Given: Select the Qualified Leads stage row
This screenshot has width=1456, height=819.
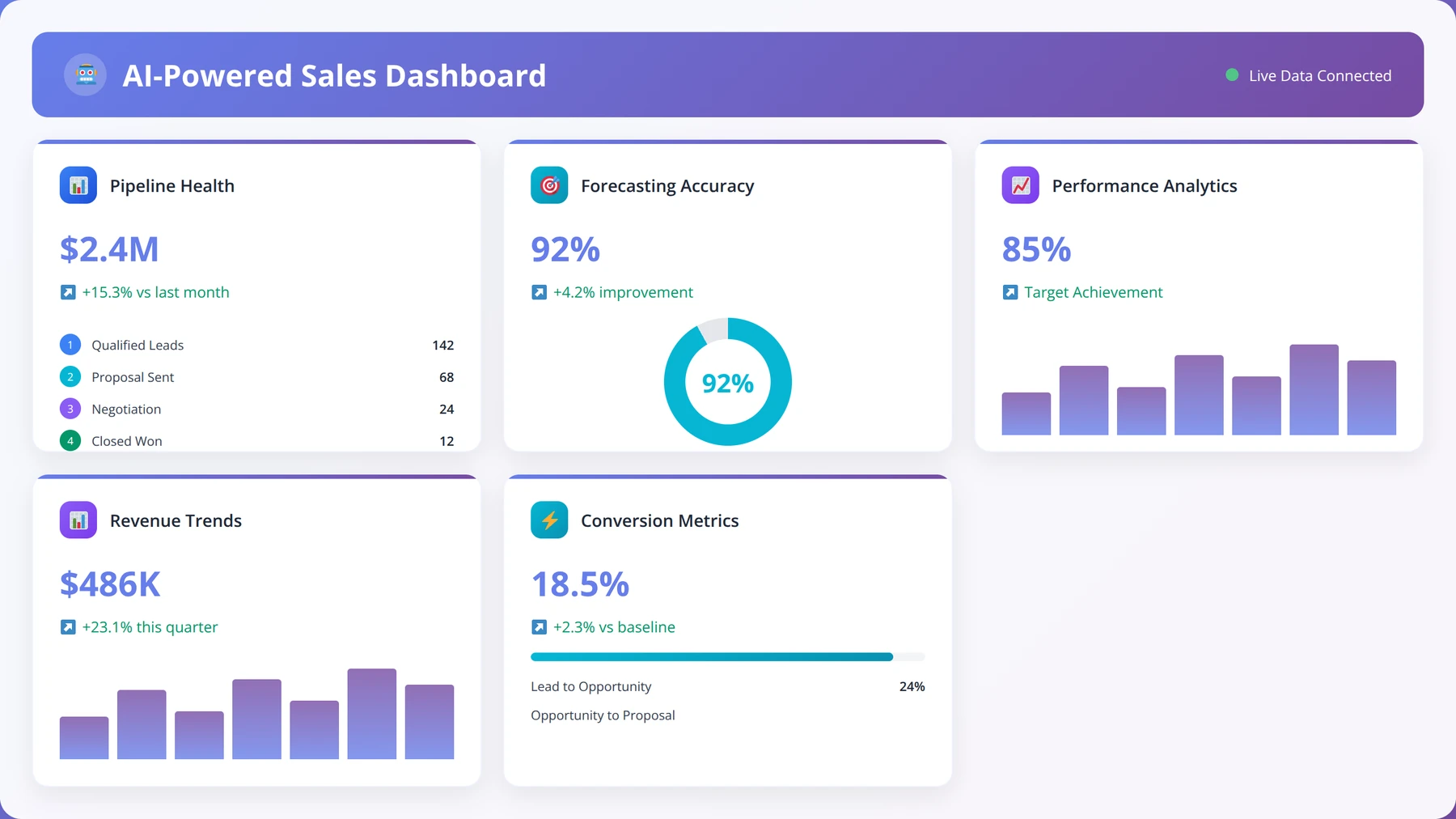Looking at the screenshot, I should coord(256,345).
